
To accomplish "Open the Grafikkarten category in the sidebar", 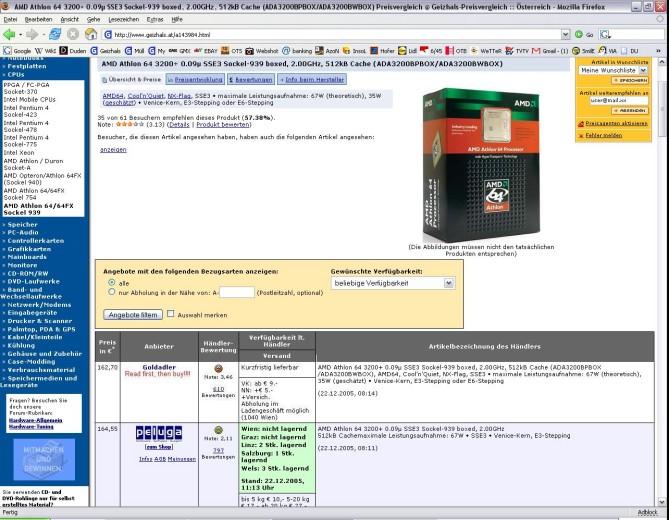I will point(29,249).
